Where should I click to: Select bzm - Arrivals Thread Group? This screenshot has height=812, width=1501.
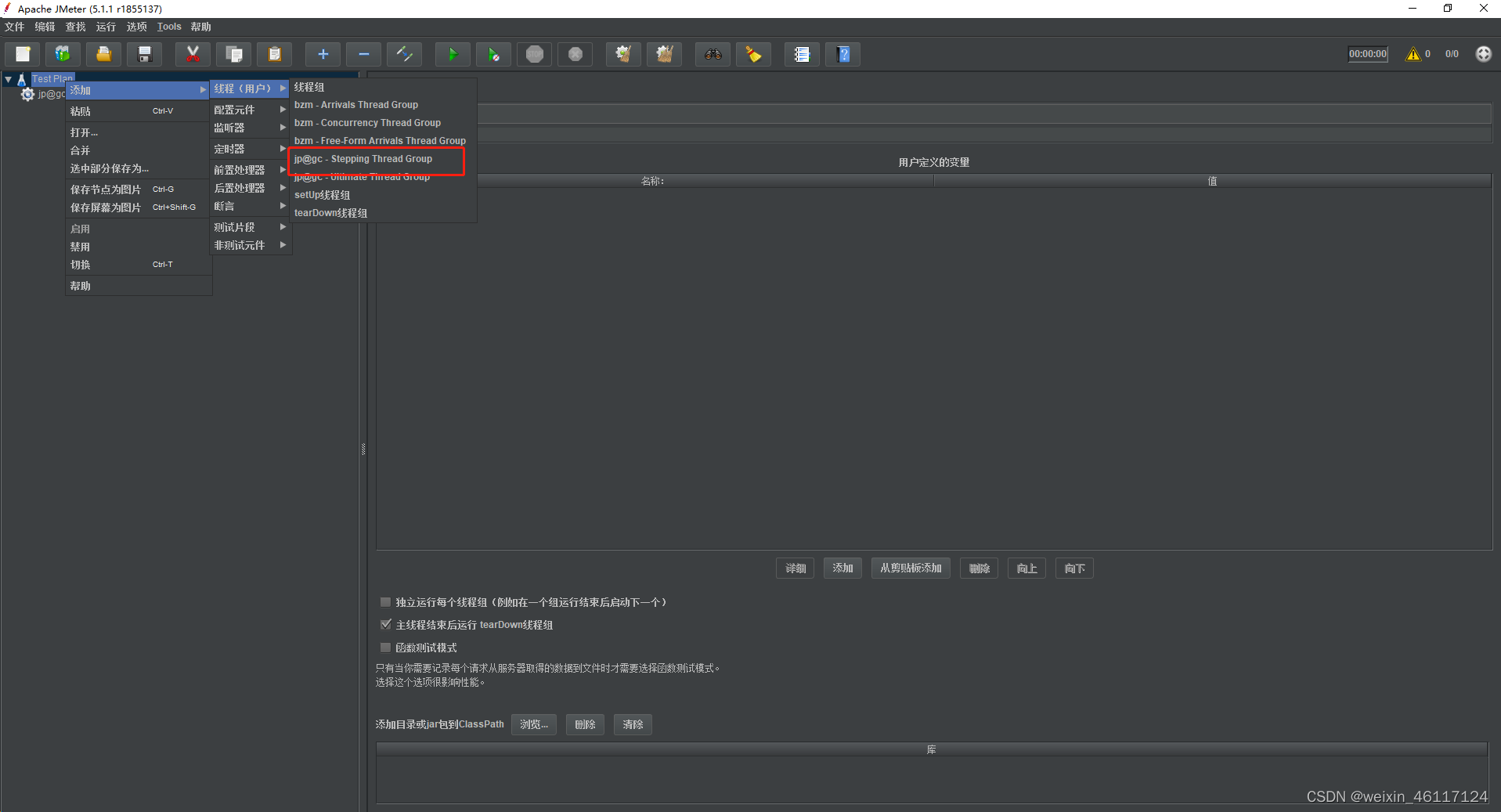click(383, 105)
